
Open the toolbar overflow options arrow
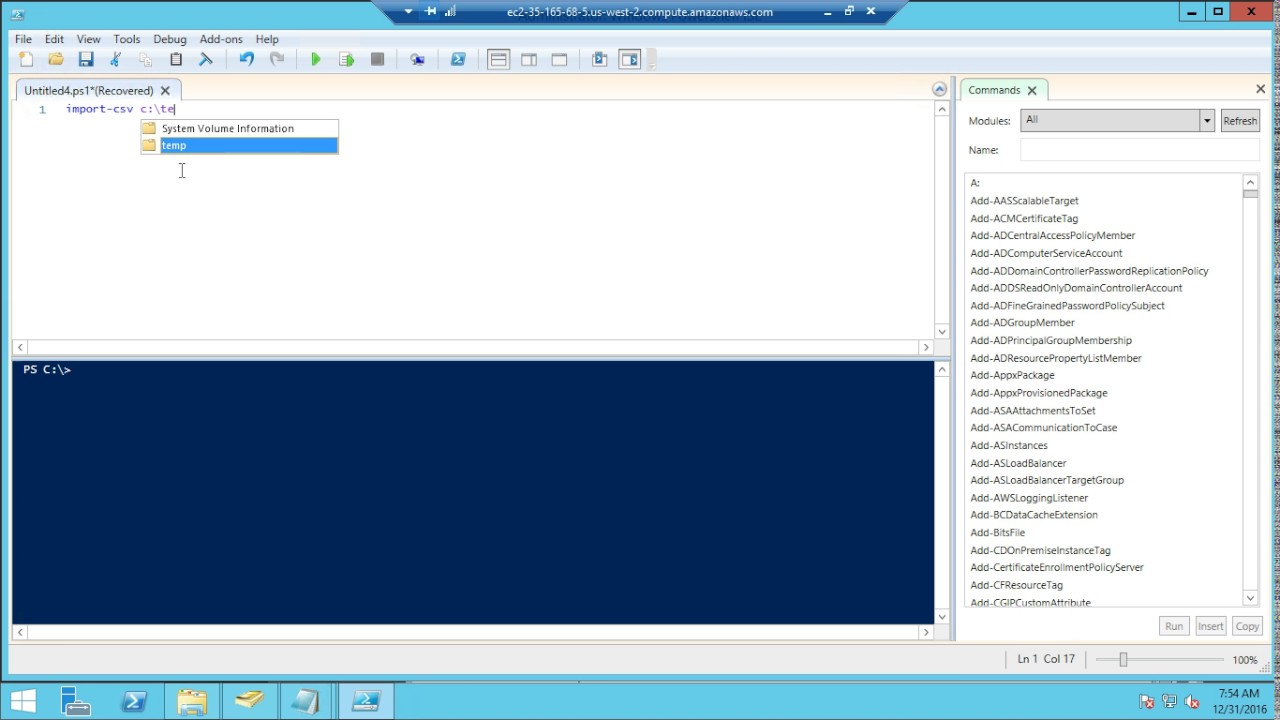tap(652, 60)
